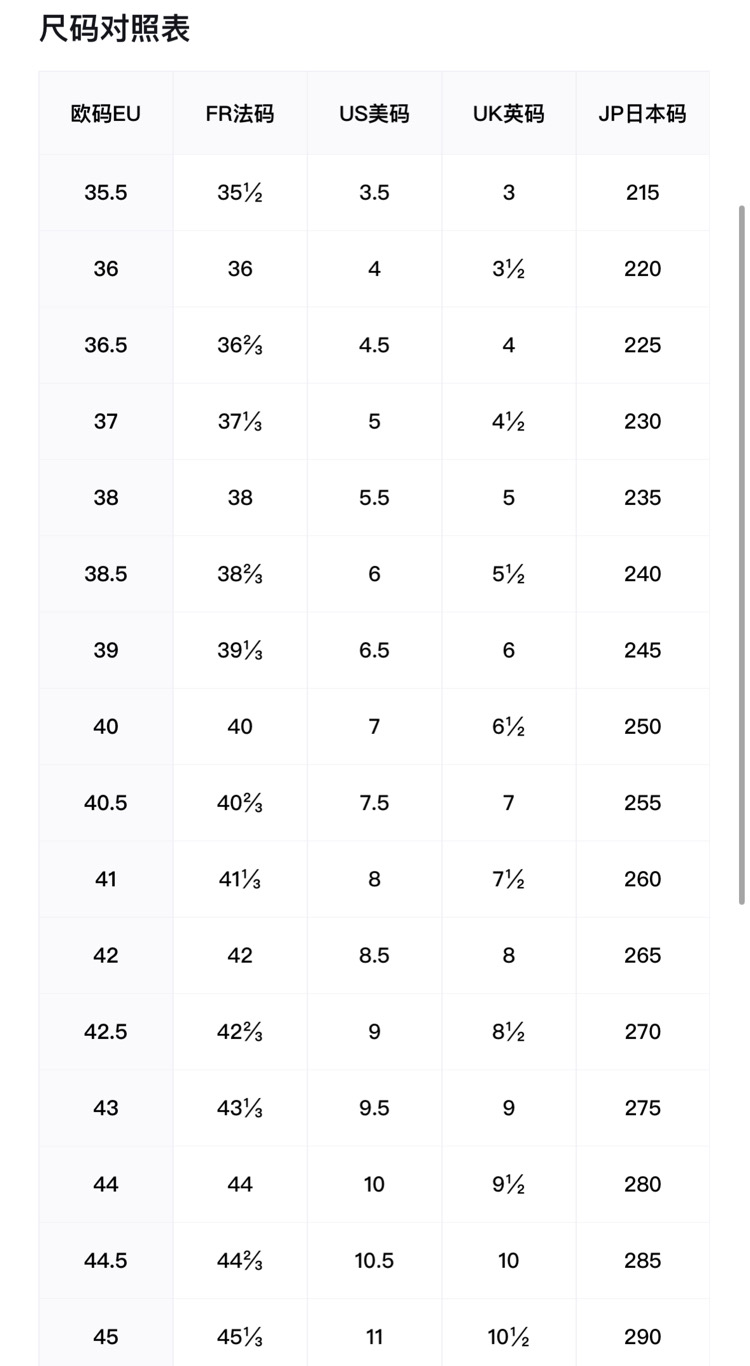Screen dimensions: 750x1366
Task: Click the US美码 column header
Action: point(374,114)
